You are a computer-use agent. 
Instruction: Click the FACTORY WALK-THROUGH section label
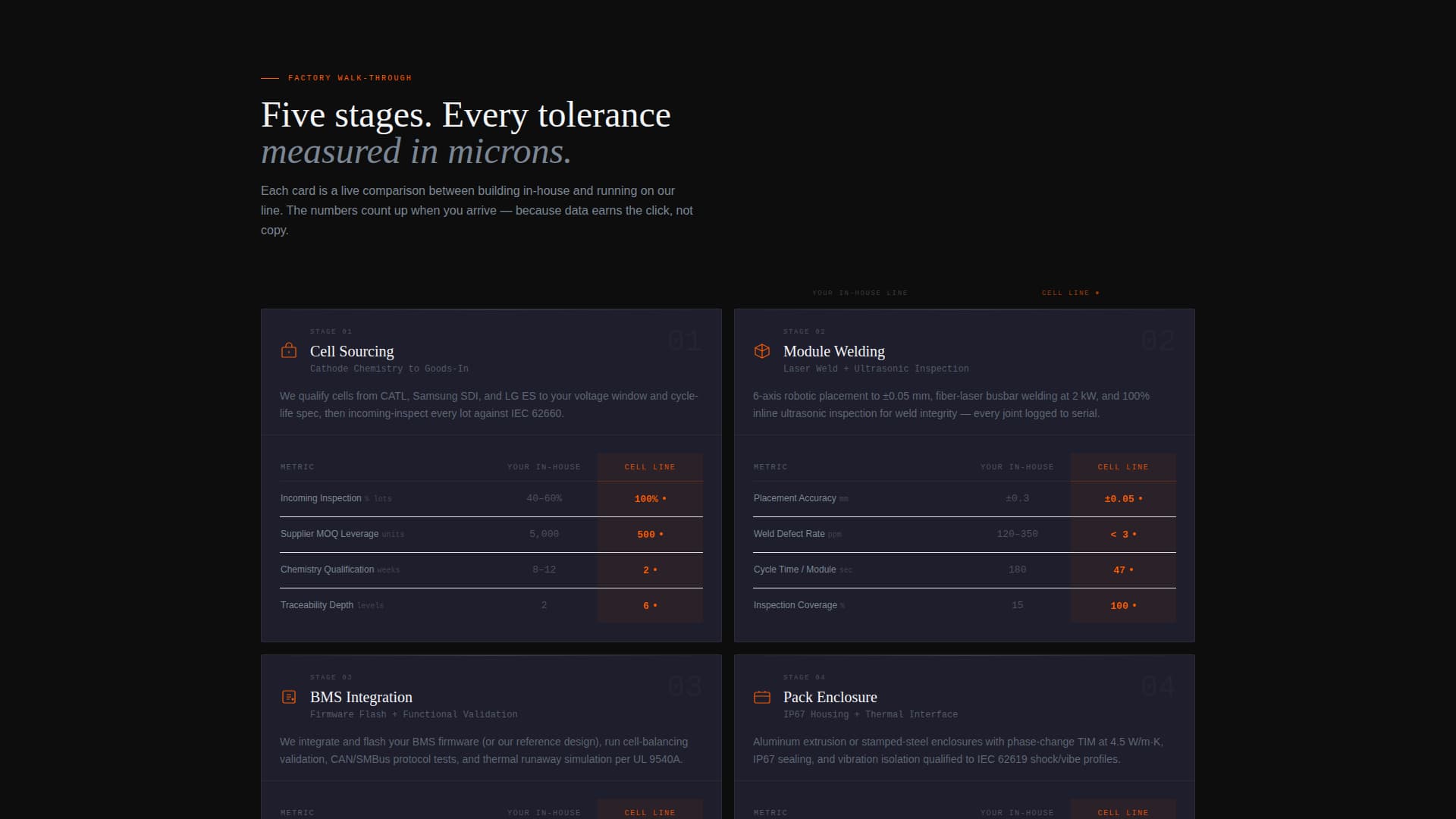click(x=350, y=77)
